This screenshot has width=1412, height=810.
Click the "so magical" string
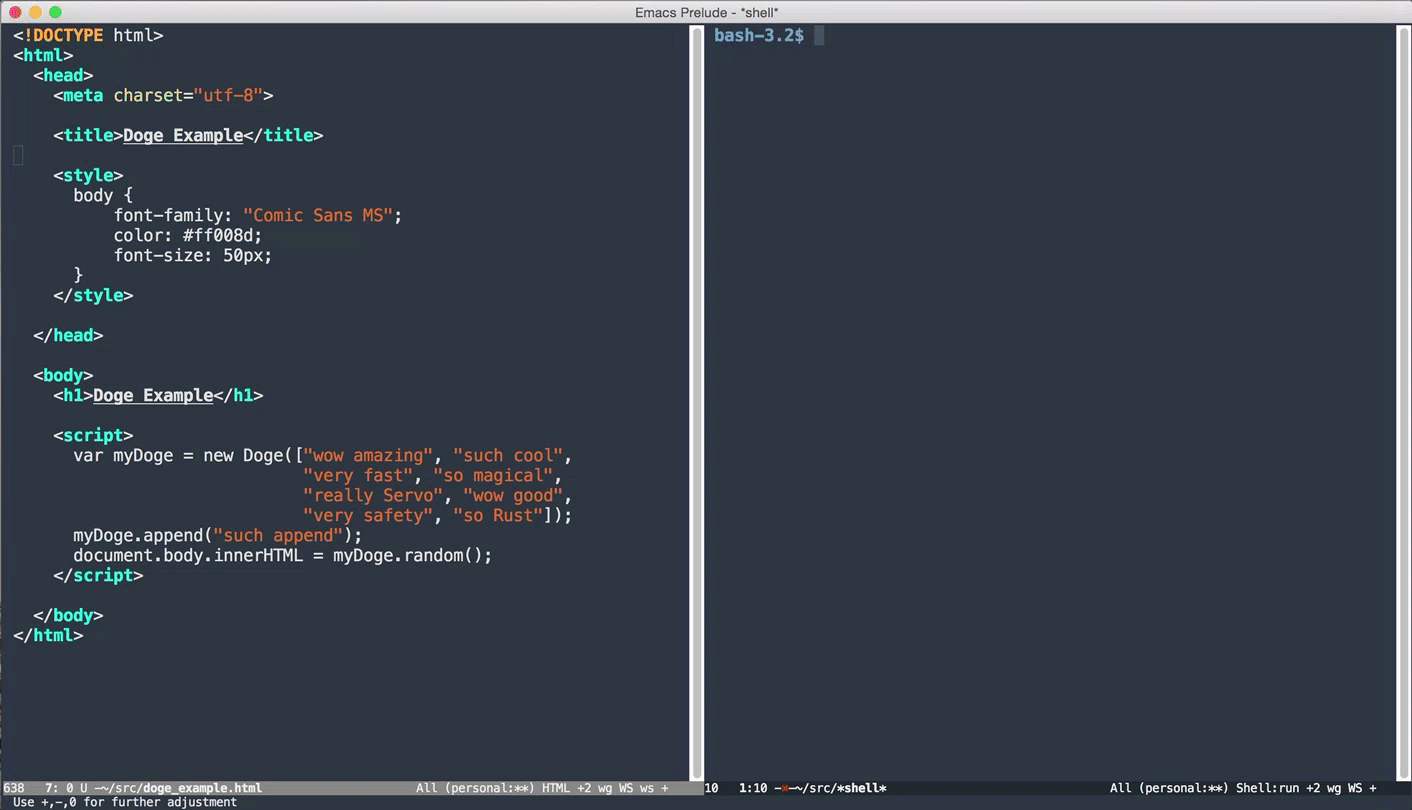click(493, 475)
